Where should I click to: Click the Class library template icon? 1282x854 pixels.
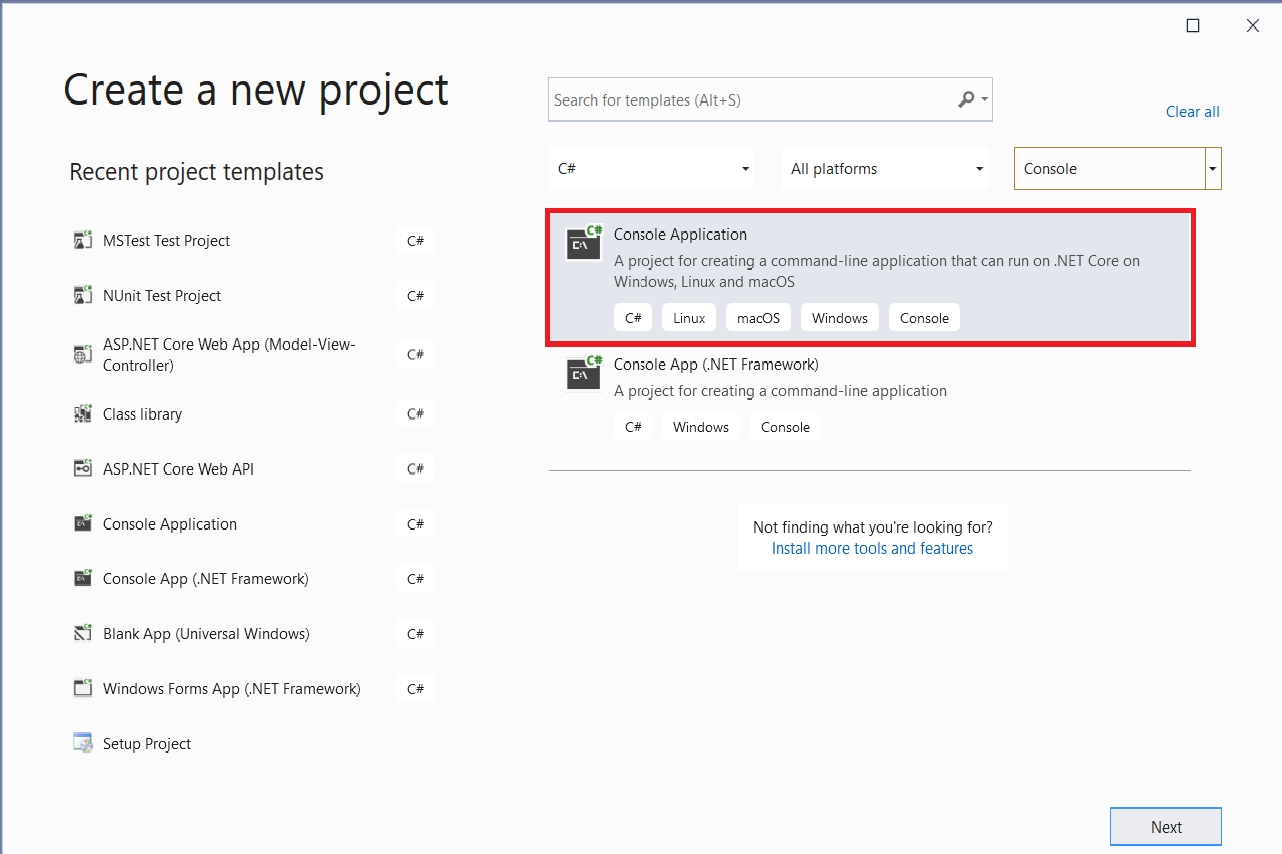[x=83, y=414]
